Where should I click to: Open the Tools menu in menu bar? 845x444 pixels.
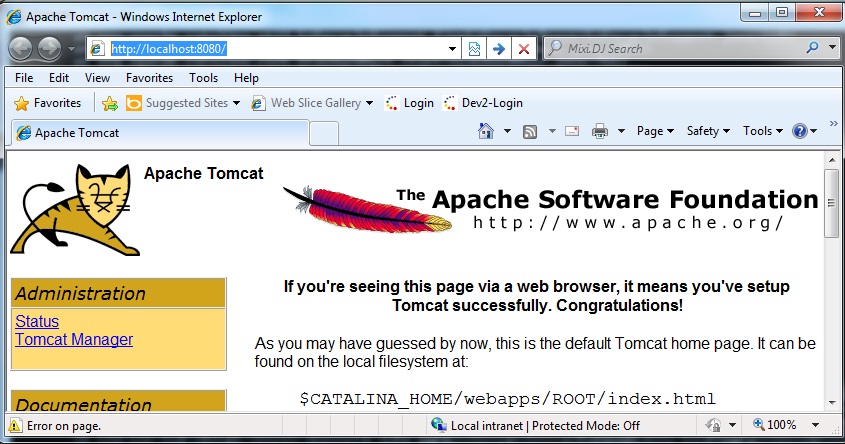click(203, 78)
